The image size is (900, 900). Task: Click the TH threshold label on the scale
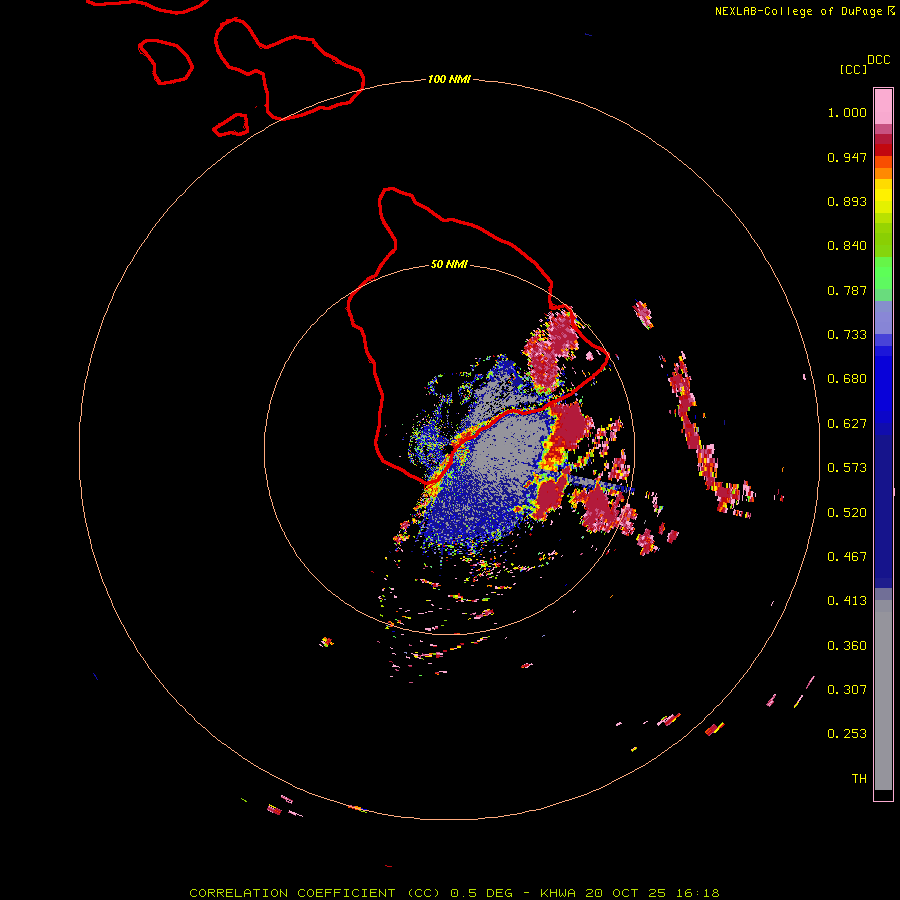click(859, 779)
